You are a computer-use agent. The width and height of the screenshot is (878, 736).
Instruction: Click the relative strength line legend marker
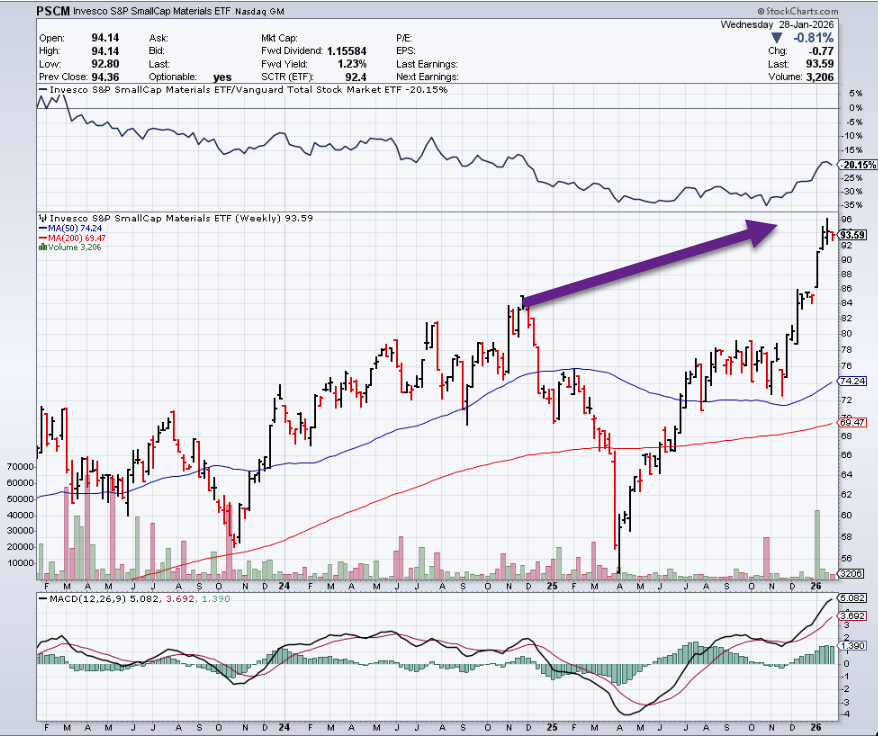coord(41,90)
